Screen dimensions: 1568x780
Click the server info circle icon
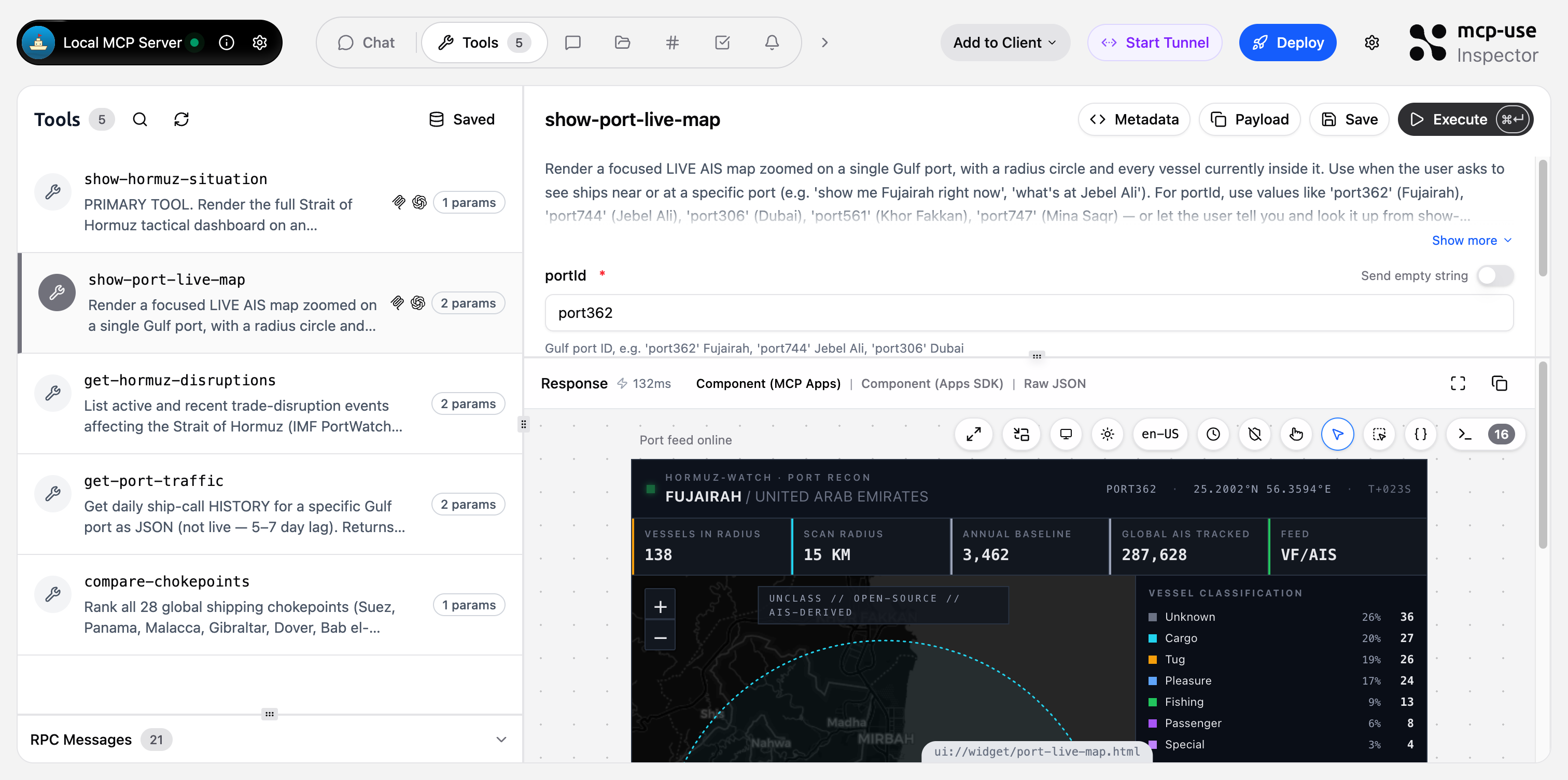[x=227, y=43]
